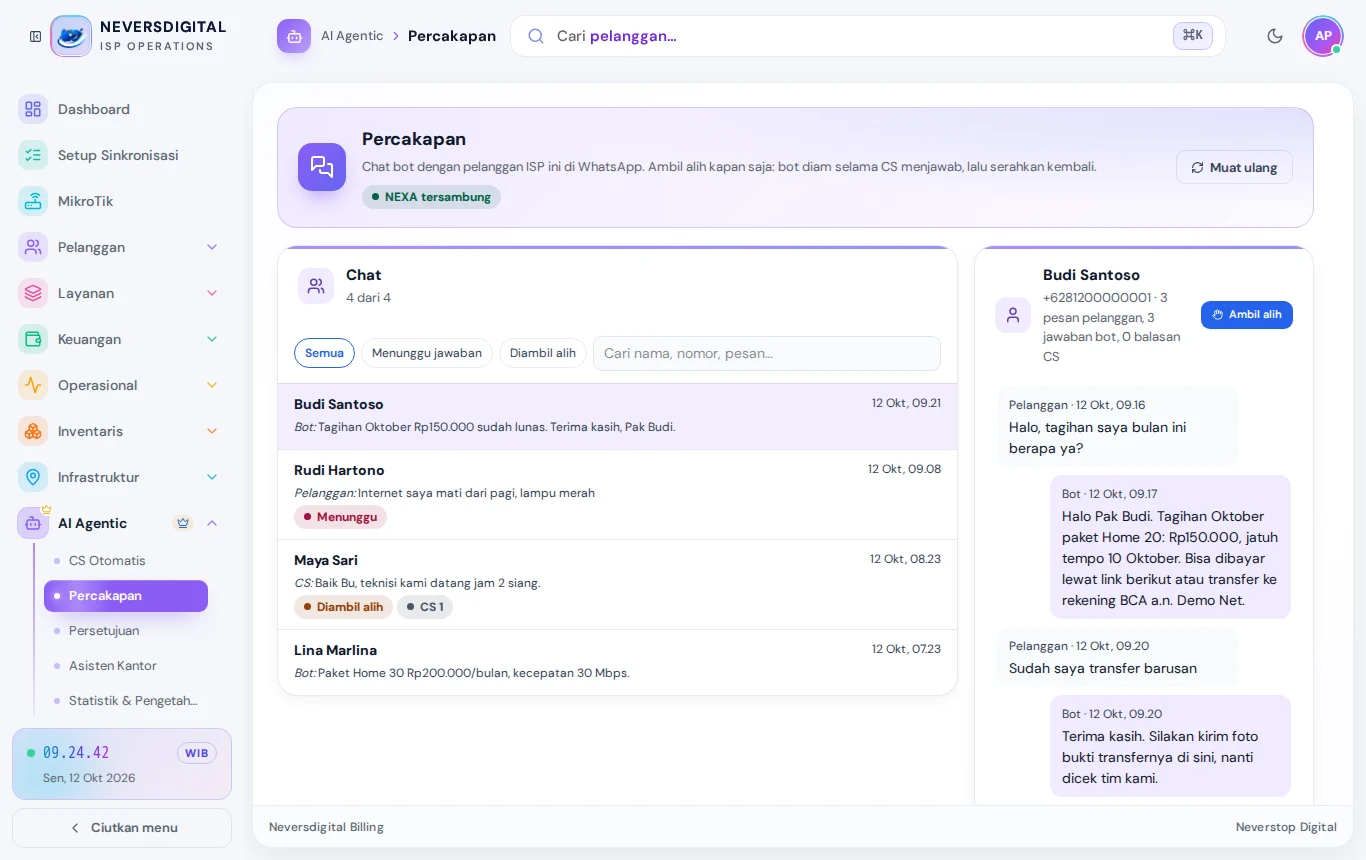The width and height of the screenshot is (1366, 860).
Task: Click the Keuangan wallet icon
Action: (x=33, y=339)
